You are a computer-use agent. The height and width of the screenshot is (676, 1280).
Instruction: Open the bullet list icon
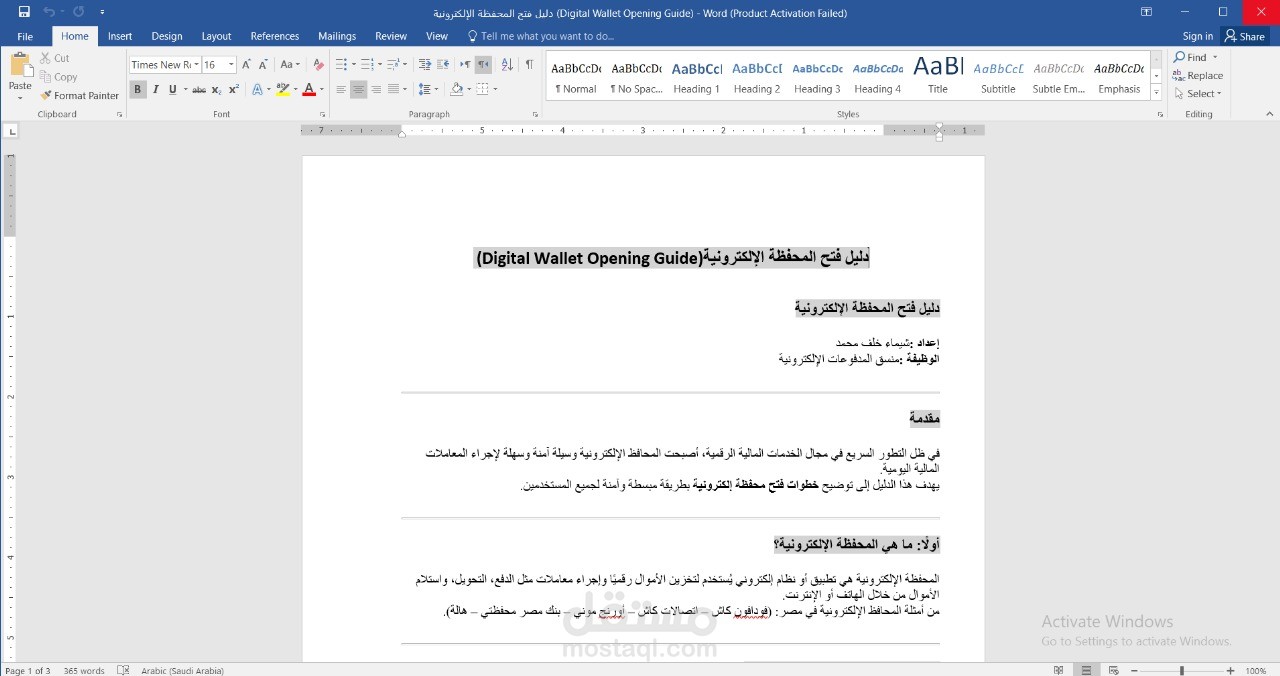[341, 64]
